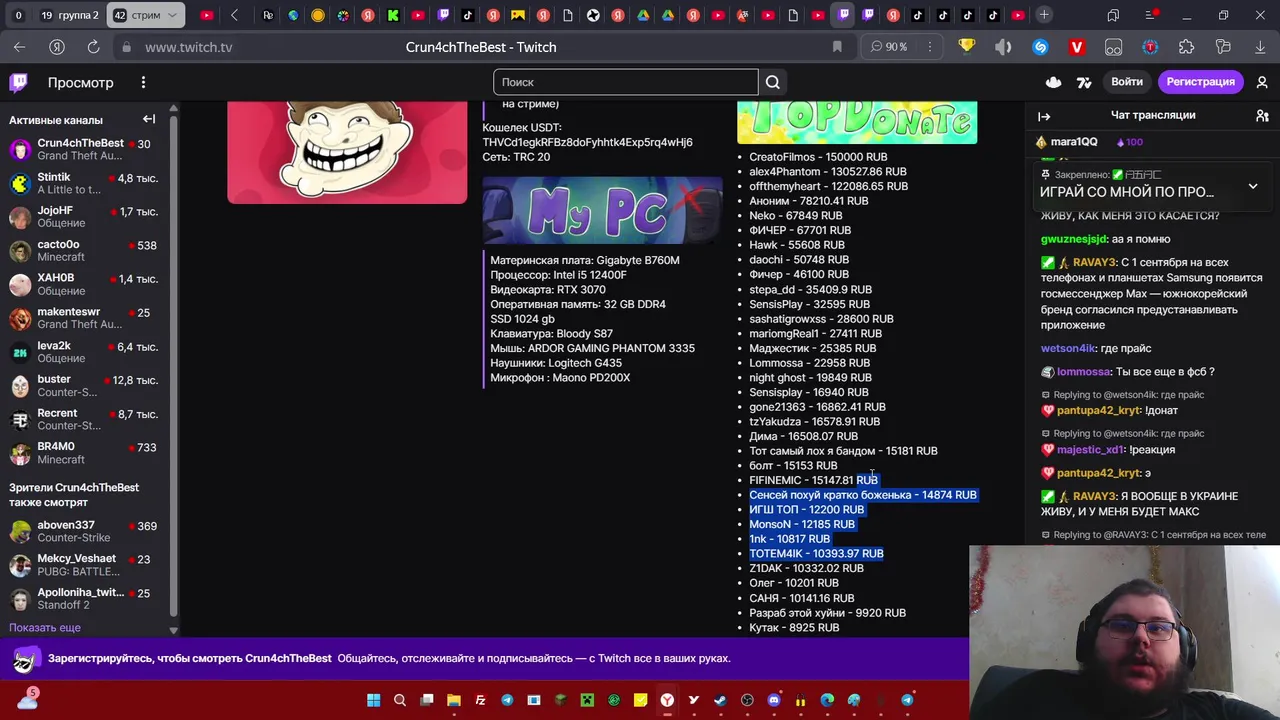Click the Войти button
Screen dimensions: 1280x720
click(1127, 82)
